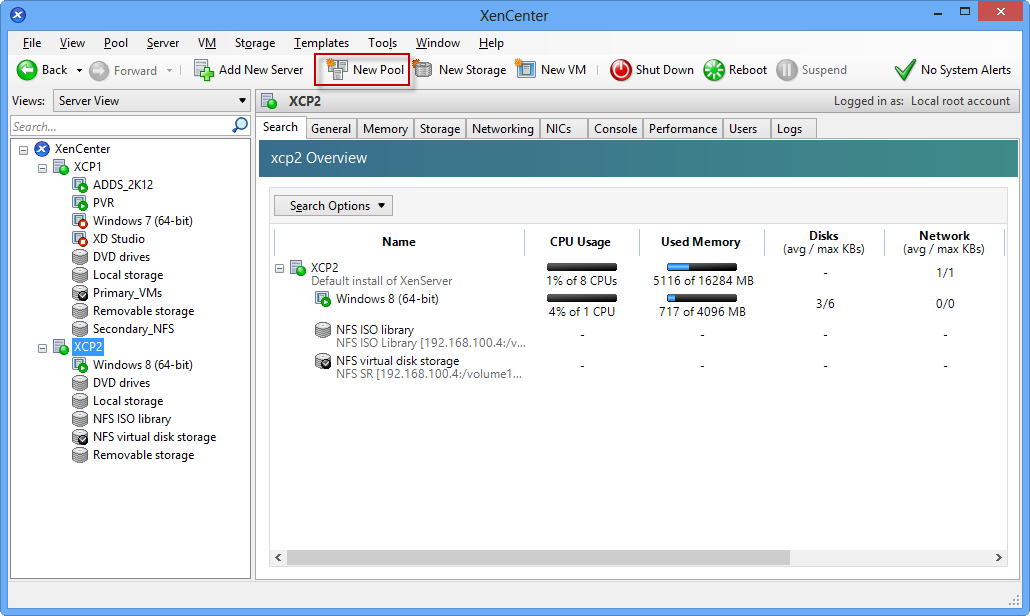Viewport: 1030px width, 616px height.
Task: Collapse the XCP1 server tree node
Action: [43, 167]
